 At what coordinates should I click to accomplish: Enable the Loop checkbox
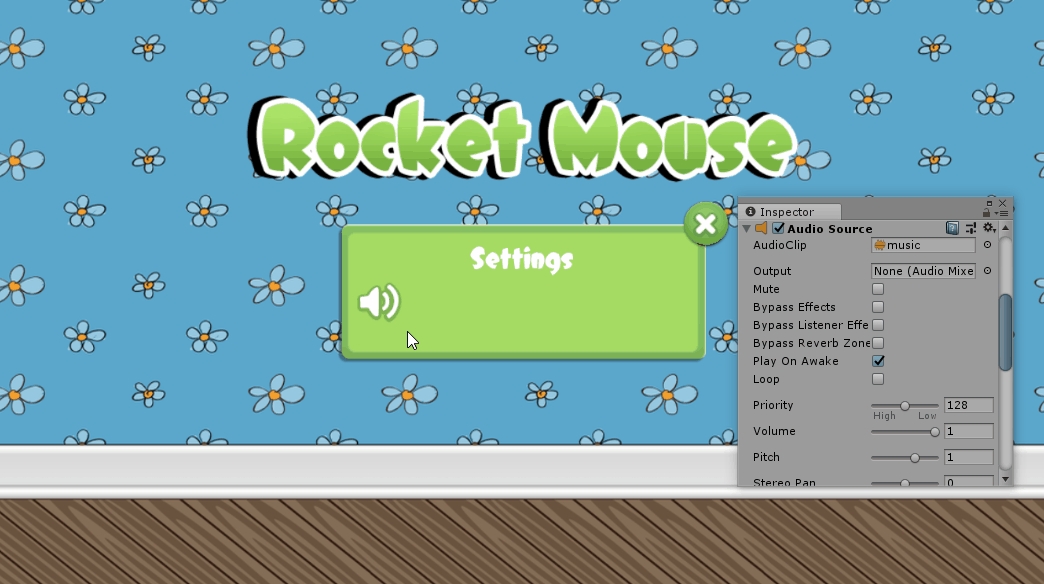point(878,379)
